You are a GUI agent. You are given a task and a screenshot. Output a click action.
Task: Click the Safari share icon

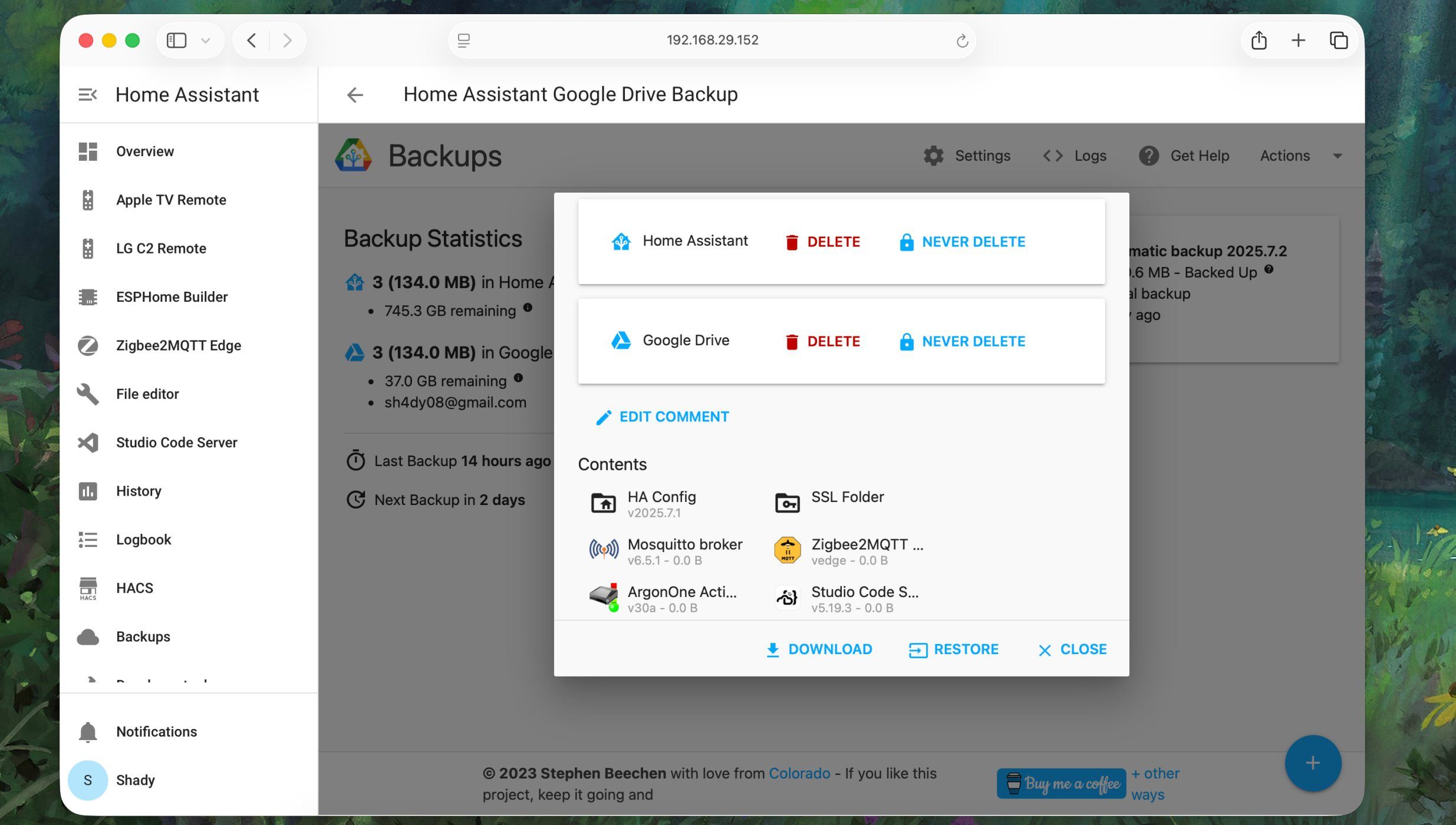[x=1259, y=40]
